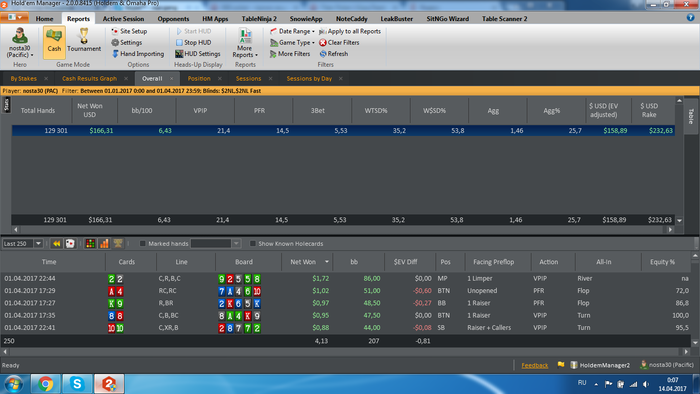Click Start HUD button

193,31
